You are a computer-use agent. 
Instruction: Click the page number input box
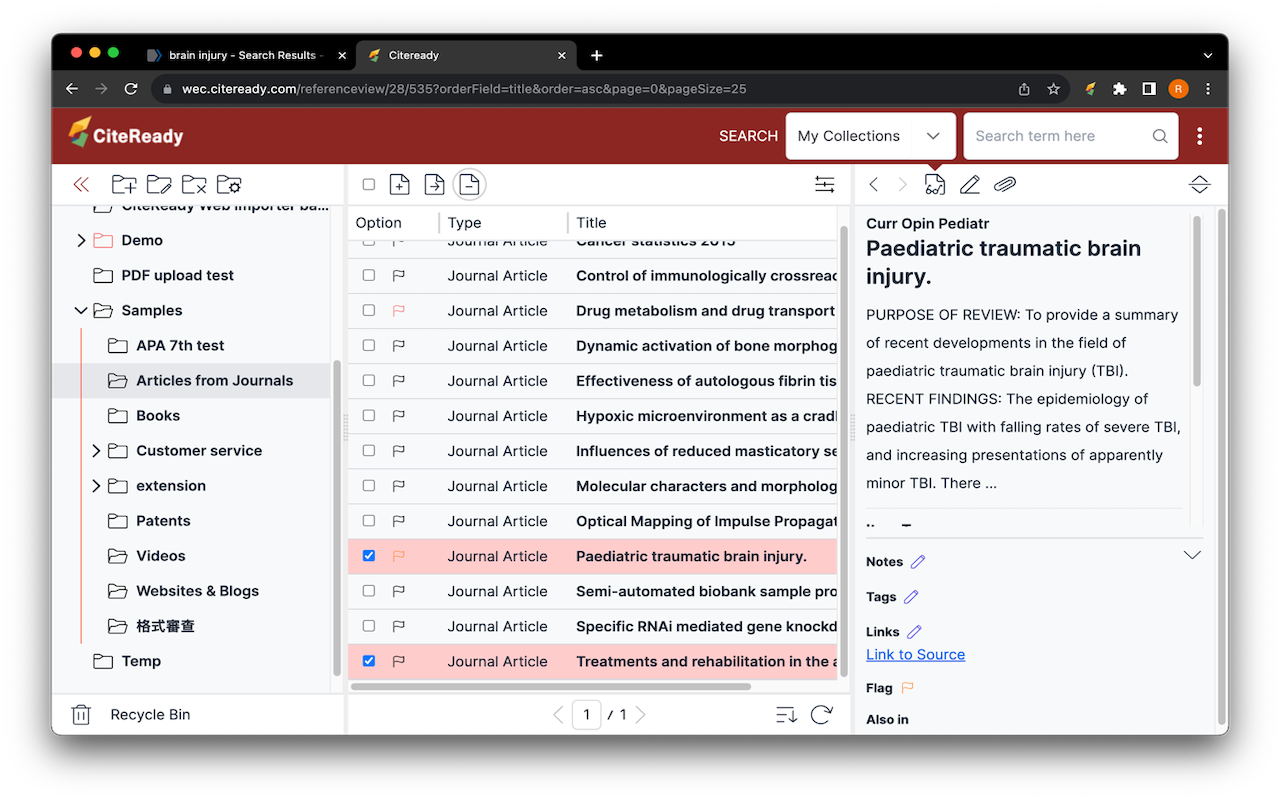point(586,715)
